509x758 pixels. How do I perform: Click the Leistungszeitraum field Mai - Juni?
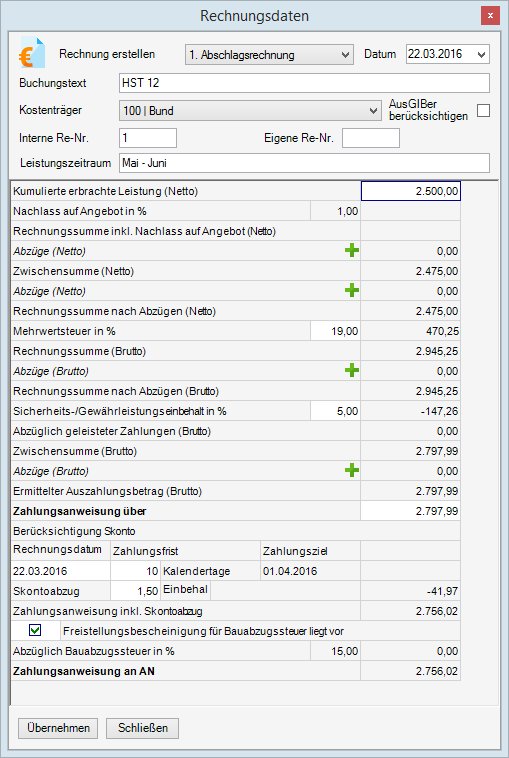(x=304, y=163)
